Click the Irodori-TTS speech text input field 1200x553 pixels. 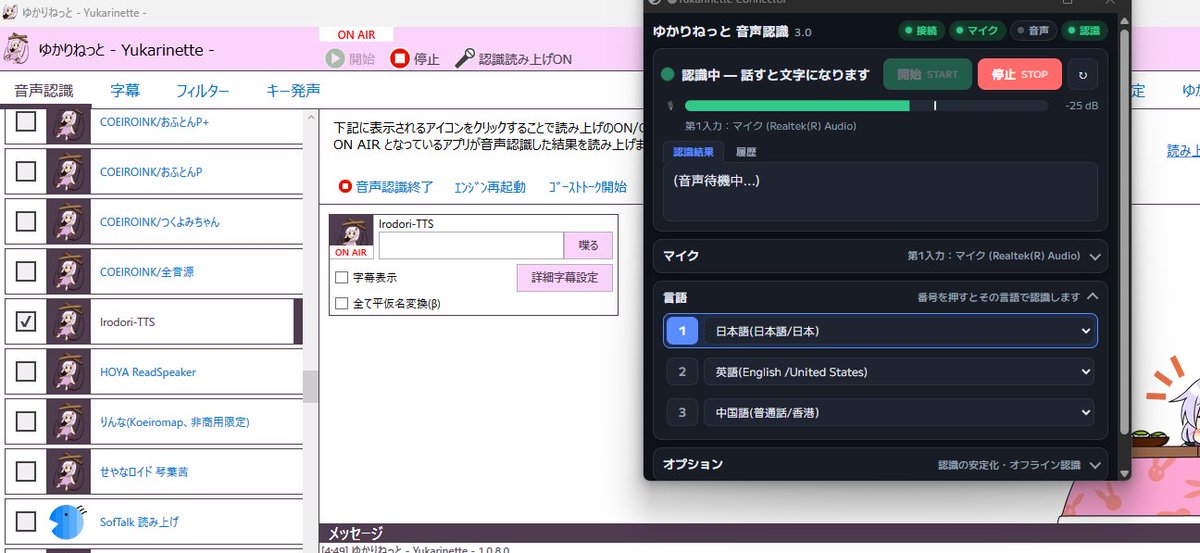point(471,245)
